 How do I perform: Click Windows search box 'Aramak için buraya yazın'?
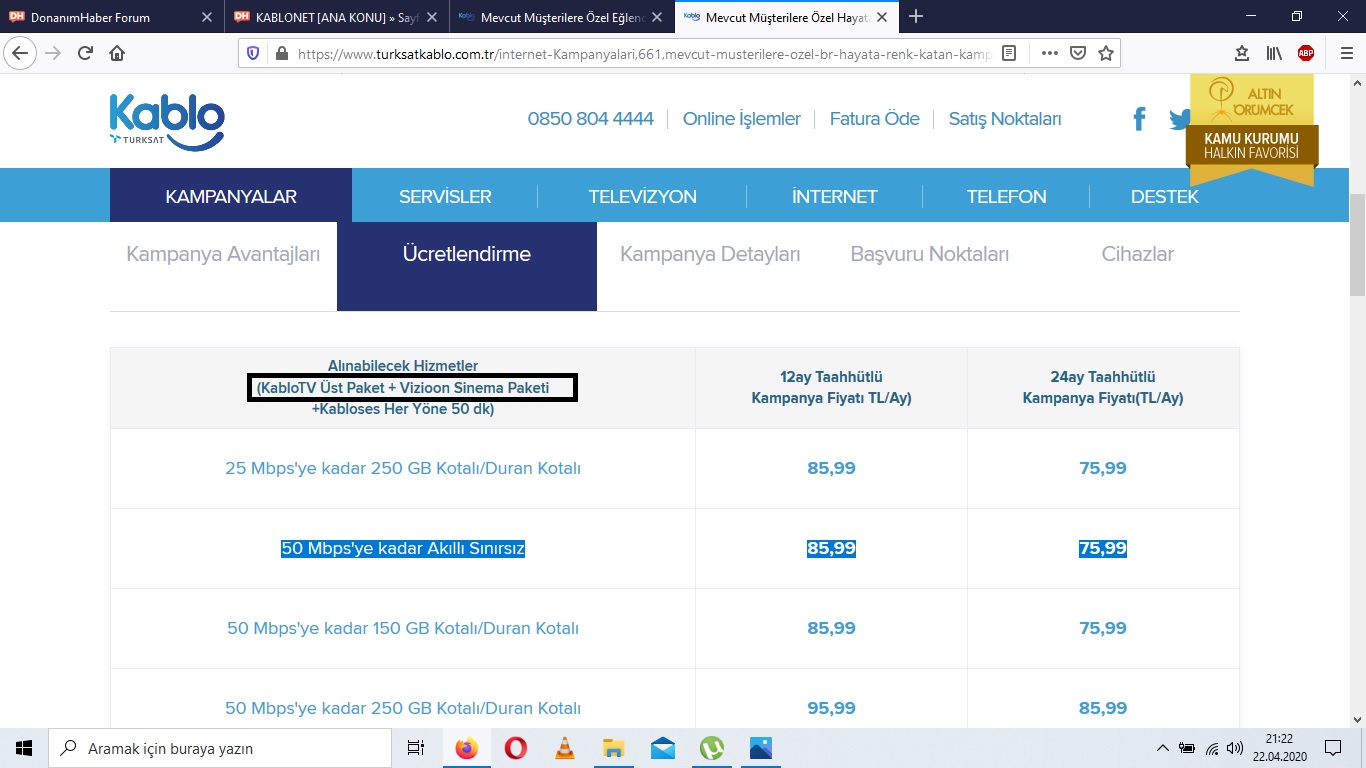point(220,748)
